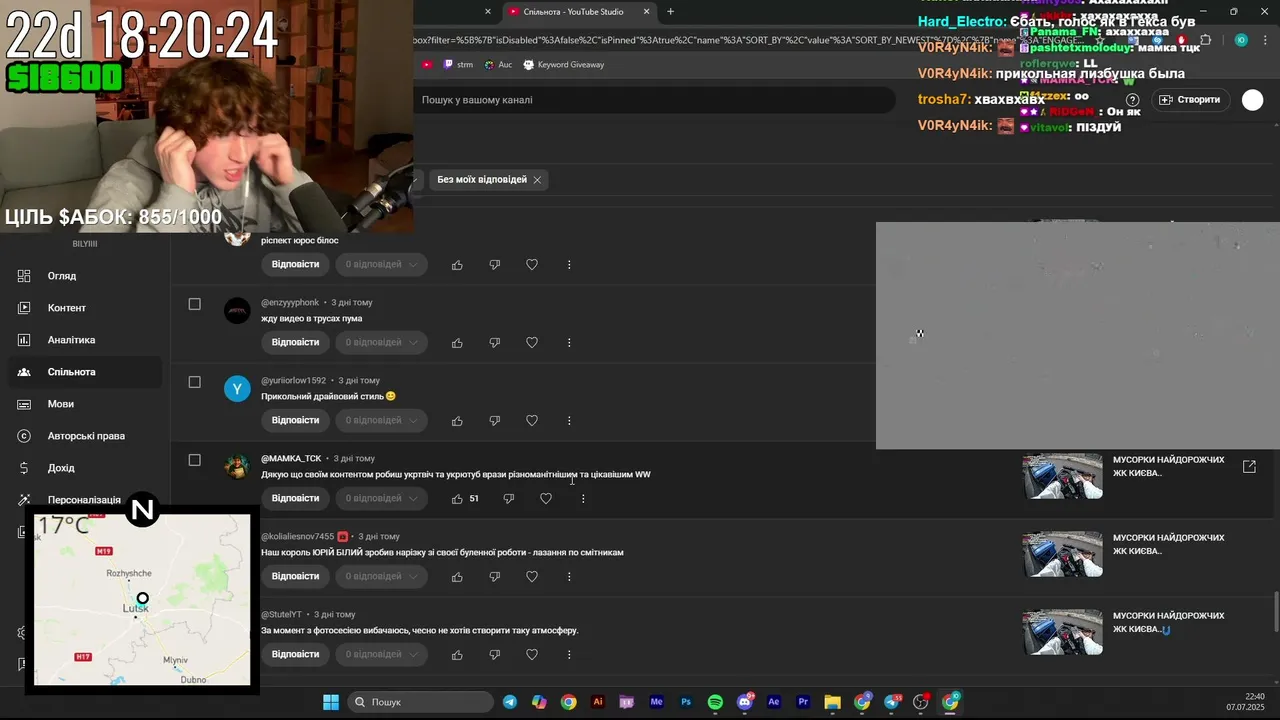Like the @enzyyyphonk comment
Screen dimensions: 1280x720
pyautogui.click(x=457, y=343)
